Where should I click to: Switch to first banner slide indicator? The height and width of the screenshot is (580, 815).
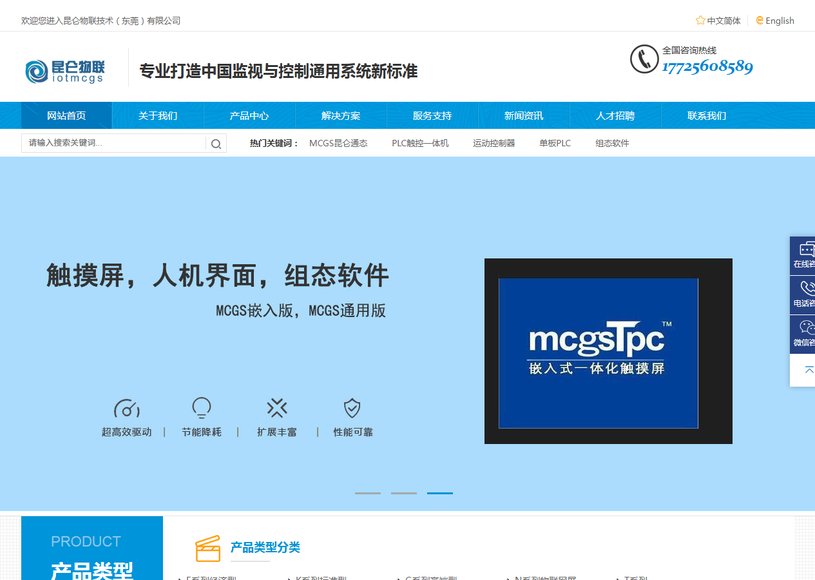(367, 493)
